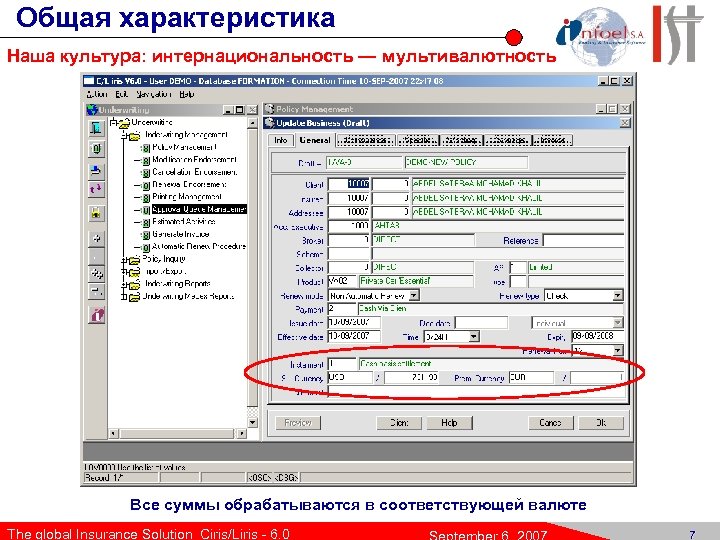Click the double minus collapse-all icon
Image resolution: width=720 pixels, height=540 pixels.
(x=96, y=291)
